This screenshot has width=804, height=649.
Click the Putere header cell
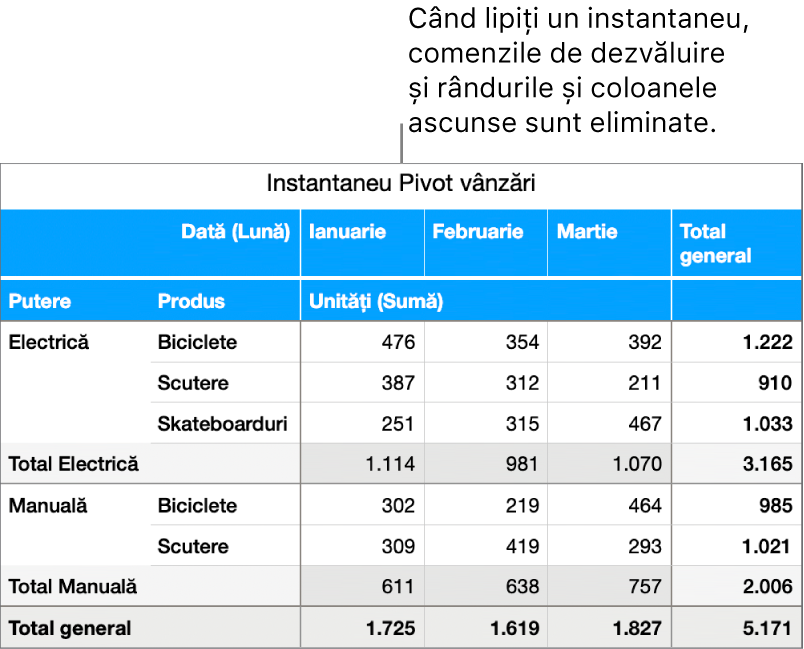40,301
